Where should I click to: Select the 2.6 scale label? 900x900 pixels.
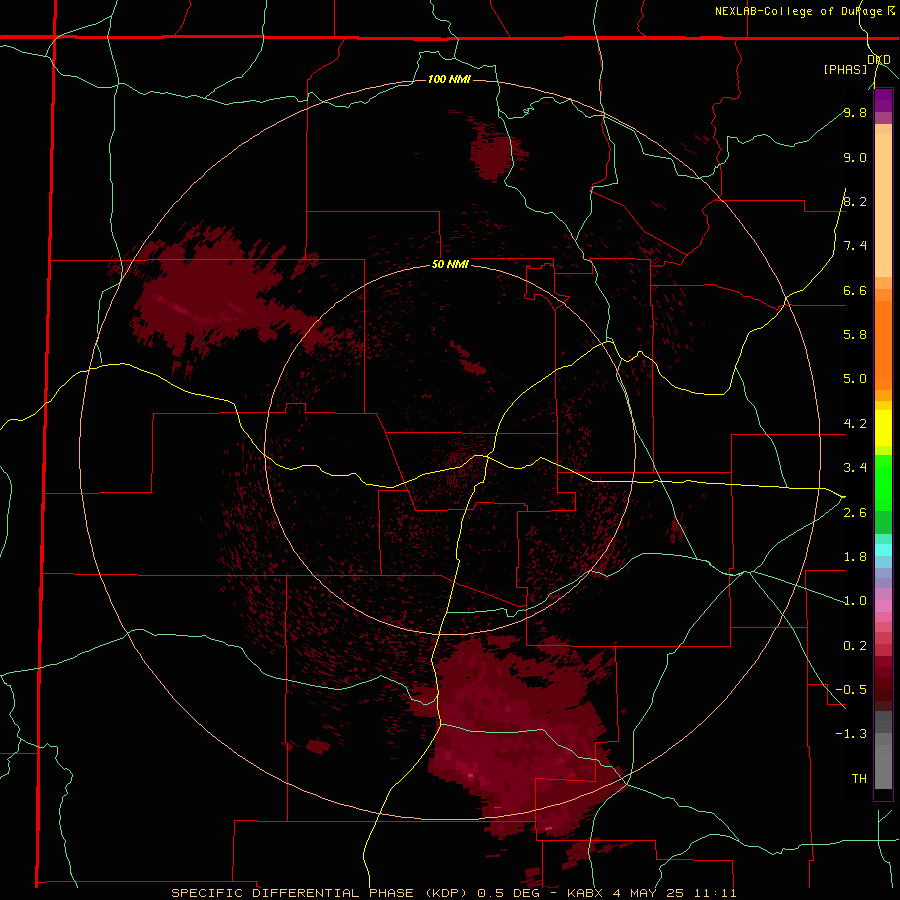tap(855, 513)
